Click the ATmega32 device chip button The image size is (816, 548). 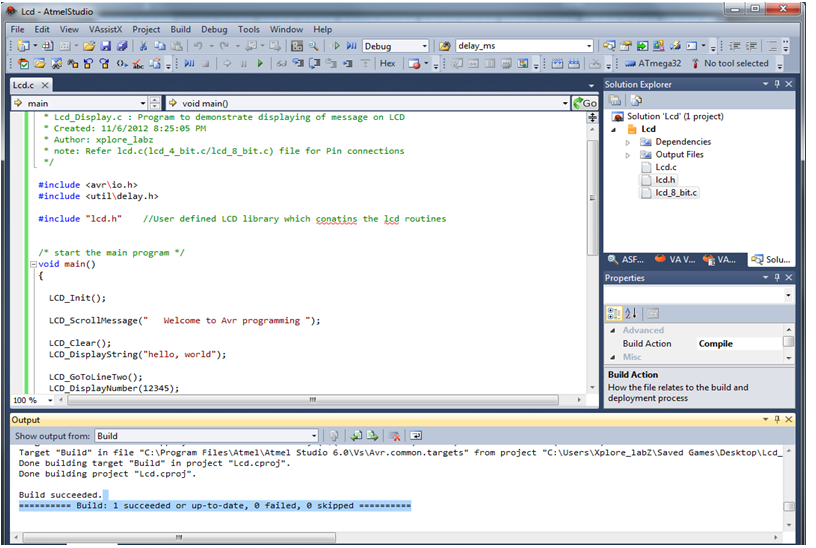coord(653,63)
